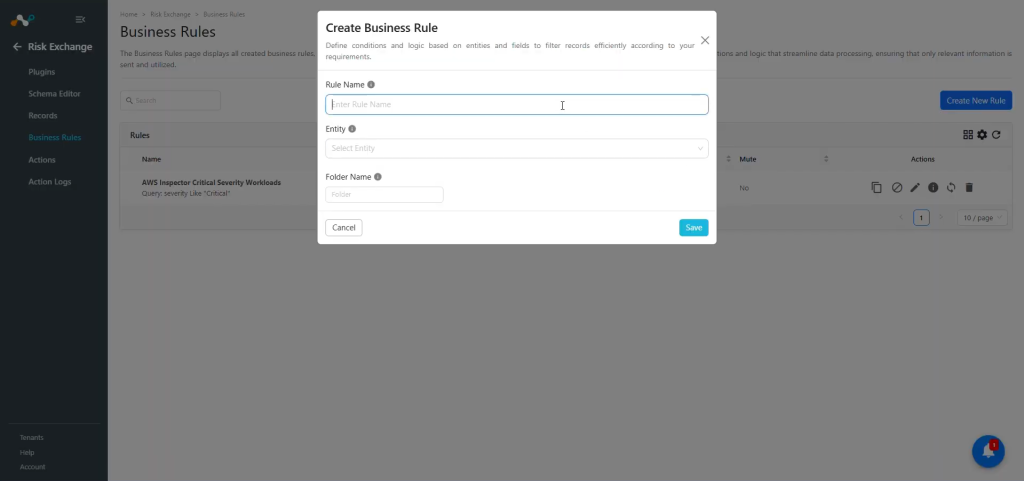Open Schema Editor in the sidebar

tap(54, 94)
